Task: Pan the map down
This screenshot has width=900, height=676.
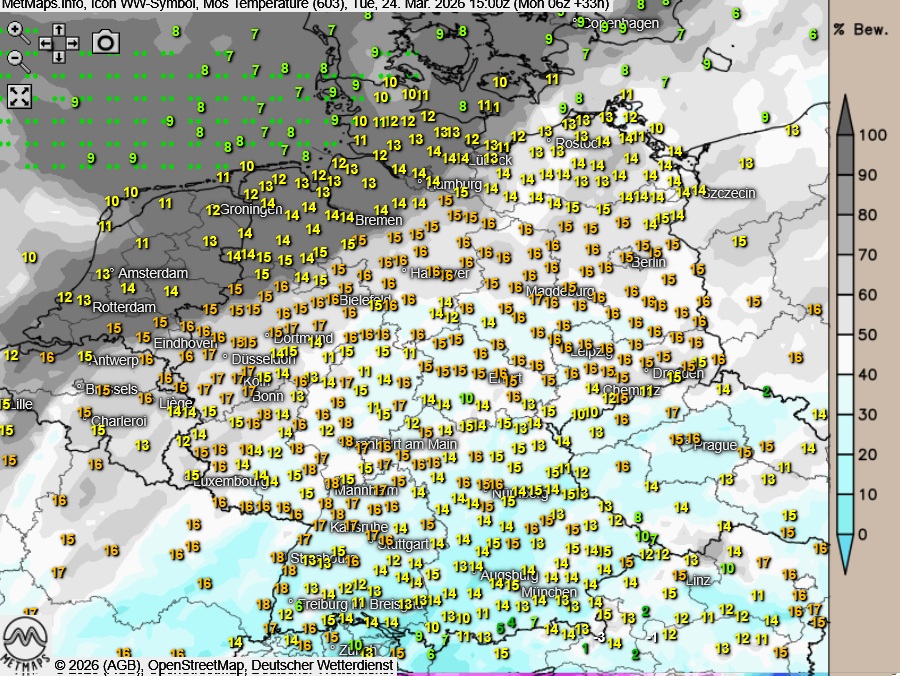Action: click(59, 57)
